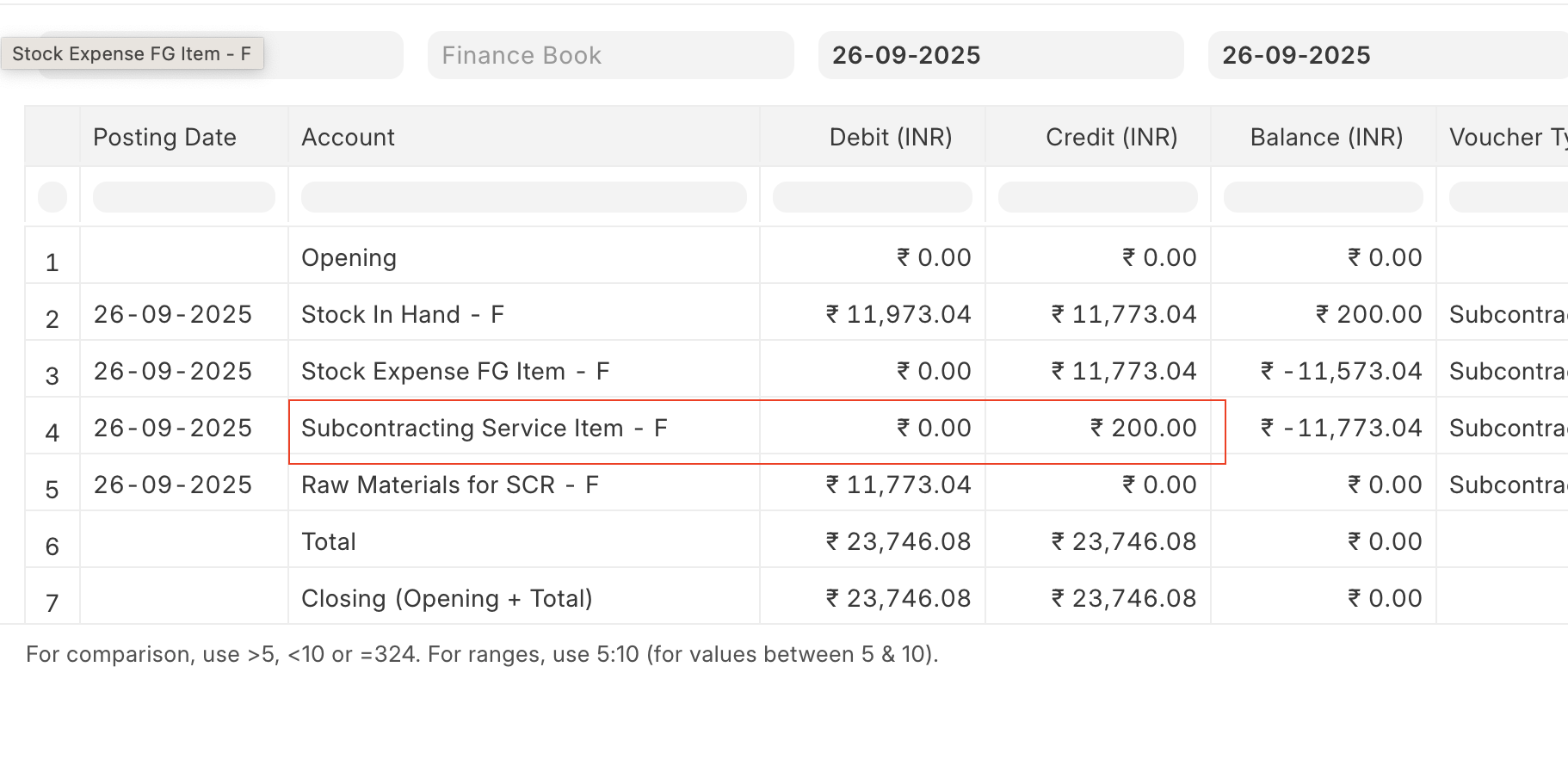
Task: Select the Raw Materials for SCR - F cell
Action: tap(449, 485)
